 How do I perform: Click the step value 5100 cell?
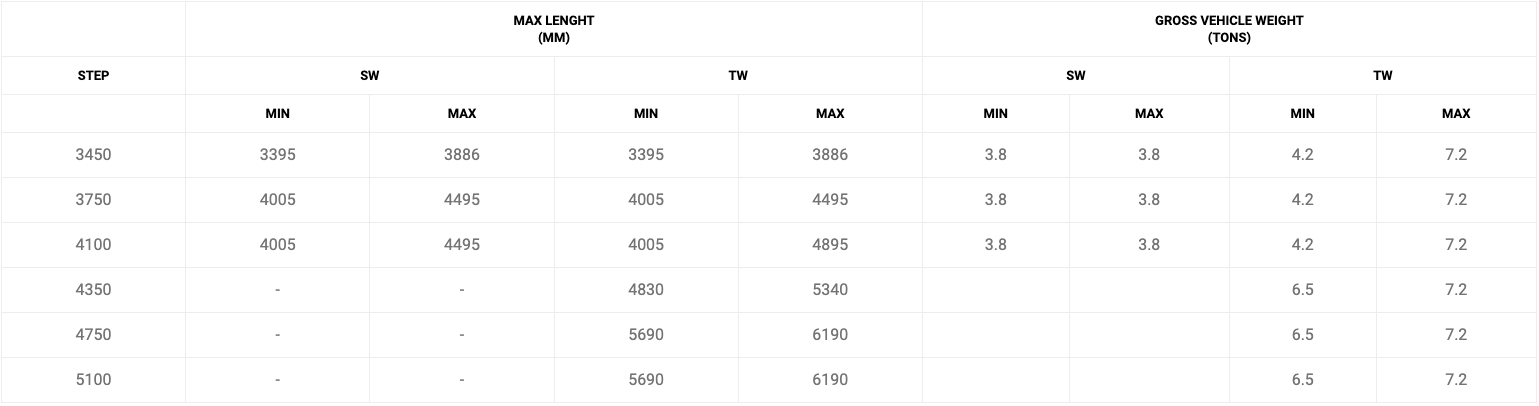93,380
